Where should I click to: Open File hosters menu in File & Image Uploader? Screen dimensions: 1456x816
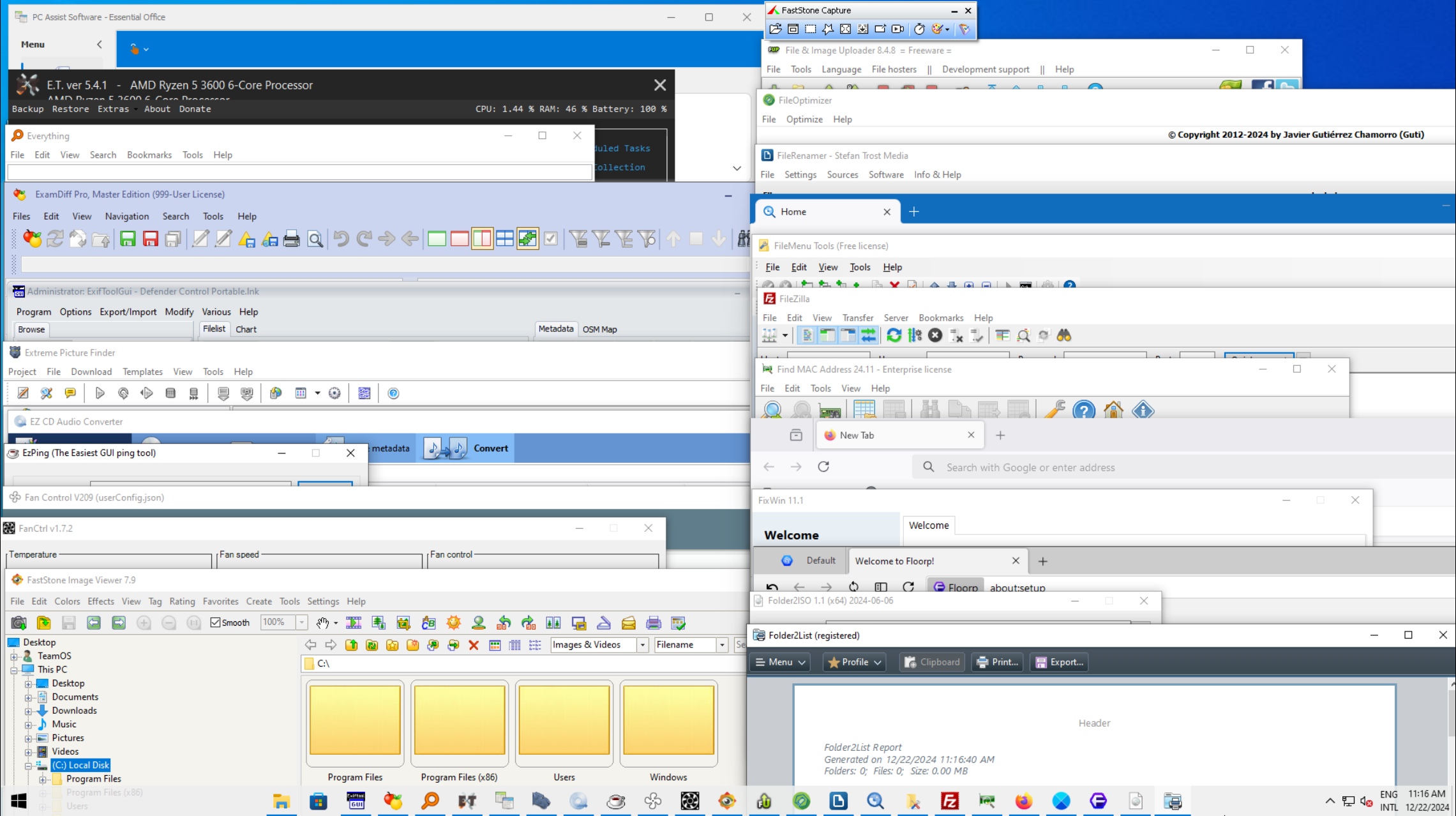[x=894, y=70]
